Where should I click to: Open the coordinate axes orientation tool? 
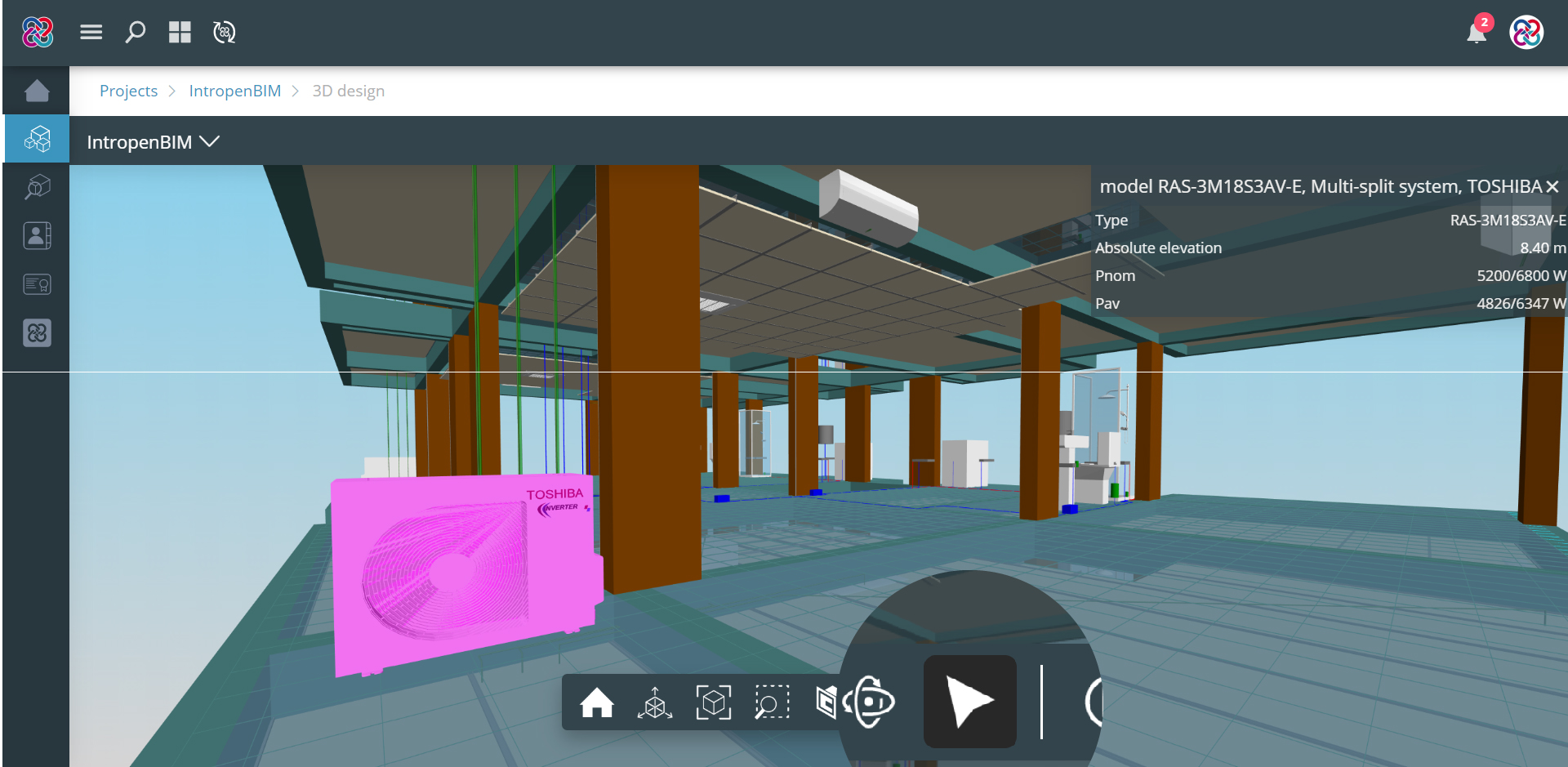(x=656, y=702)
